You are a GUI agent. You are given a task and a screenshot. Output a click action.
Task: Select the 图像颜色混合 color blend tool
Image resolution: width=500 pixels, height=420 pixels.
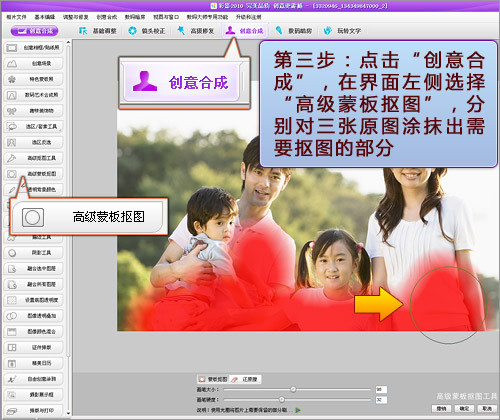coord(33,332)
